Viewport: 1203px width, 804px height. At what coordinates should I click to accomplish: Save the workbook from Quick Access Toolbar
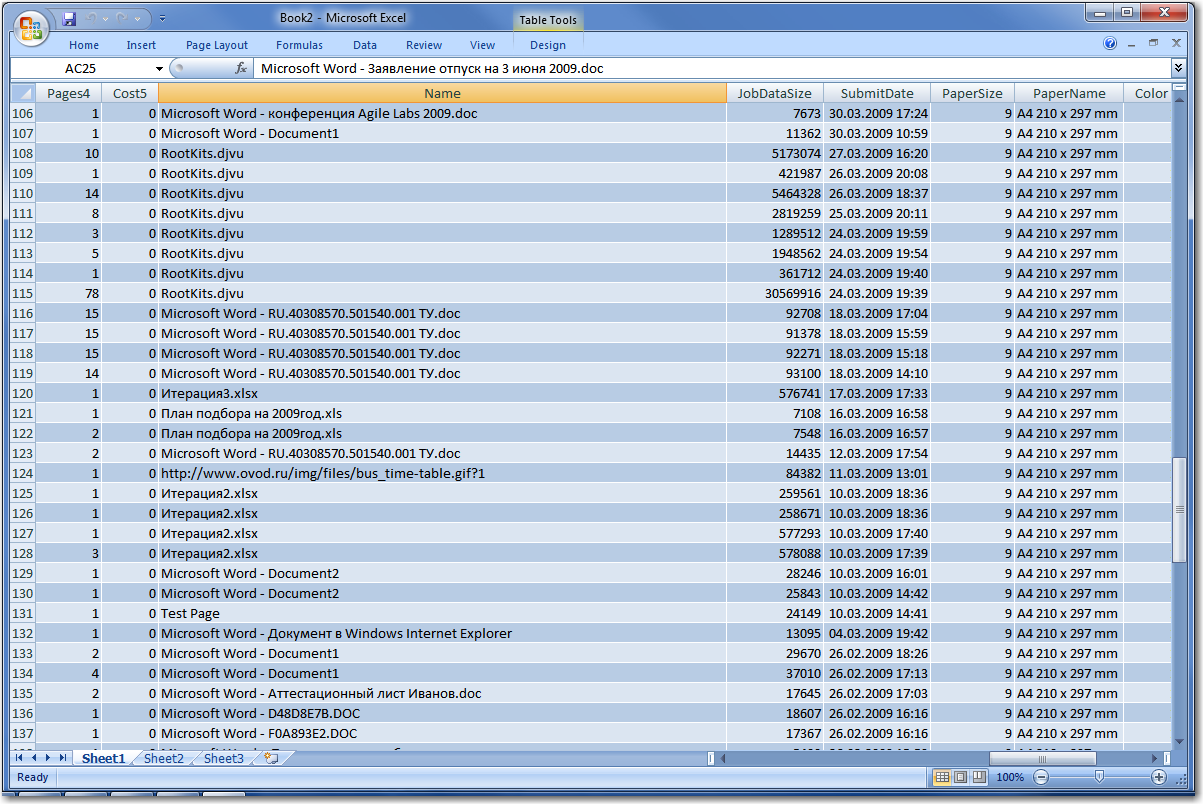point(69,19)
